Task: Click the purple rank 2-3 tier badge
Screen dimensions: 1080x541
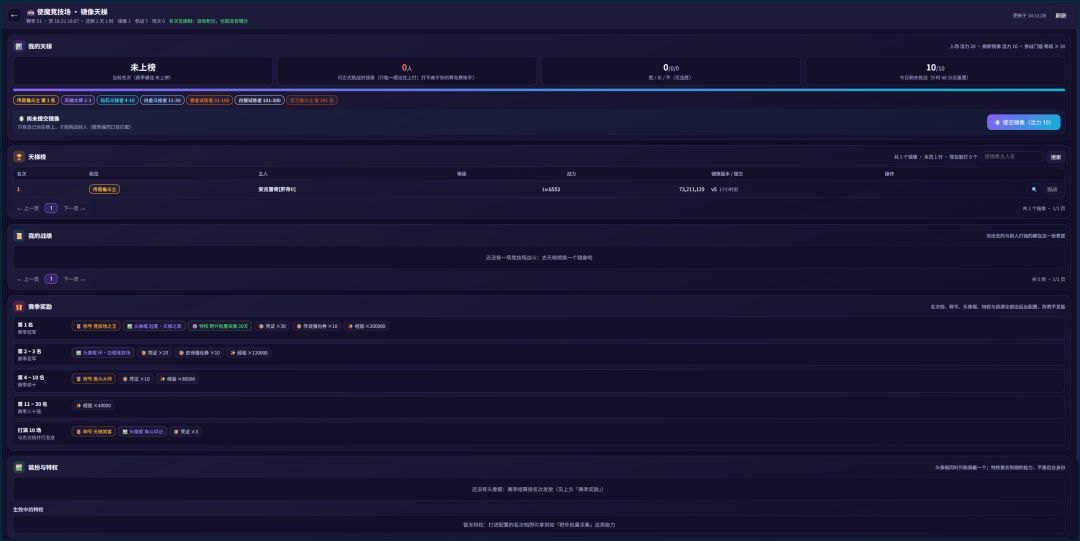Action: tap(78, 100)
